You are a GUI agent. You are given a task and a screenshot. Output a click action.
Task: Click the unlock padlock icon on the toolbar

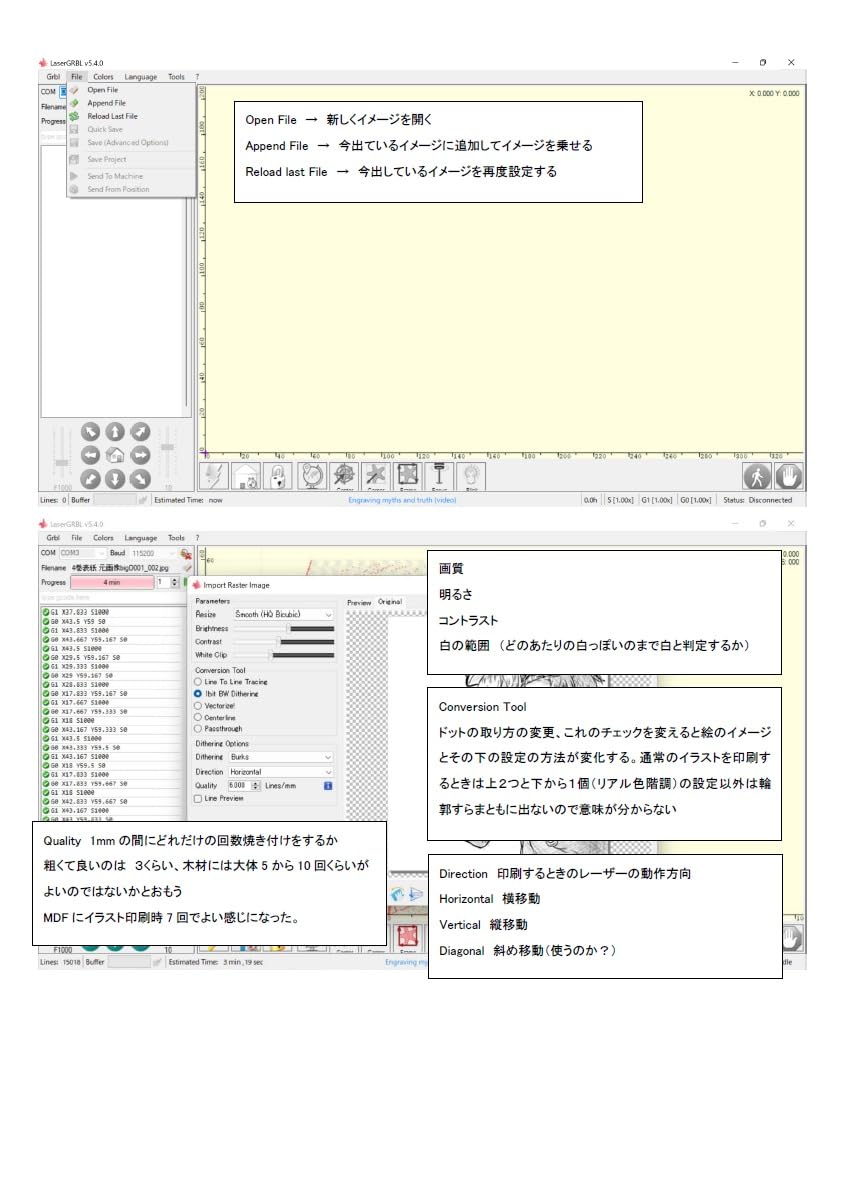[x=276, y=477]
